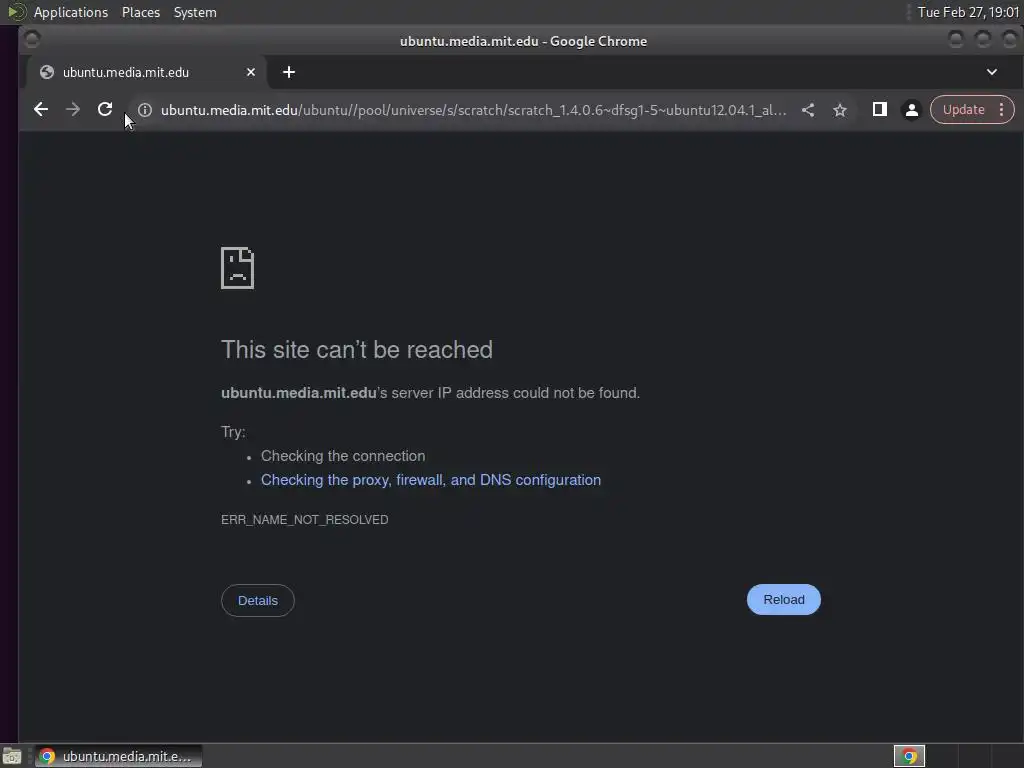
Task: Click the sad page error icon
Action: tap(238, 268)
